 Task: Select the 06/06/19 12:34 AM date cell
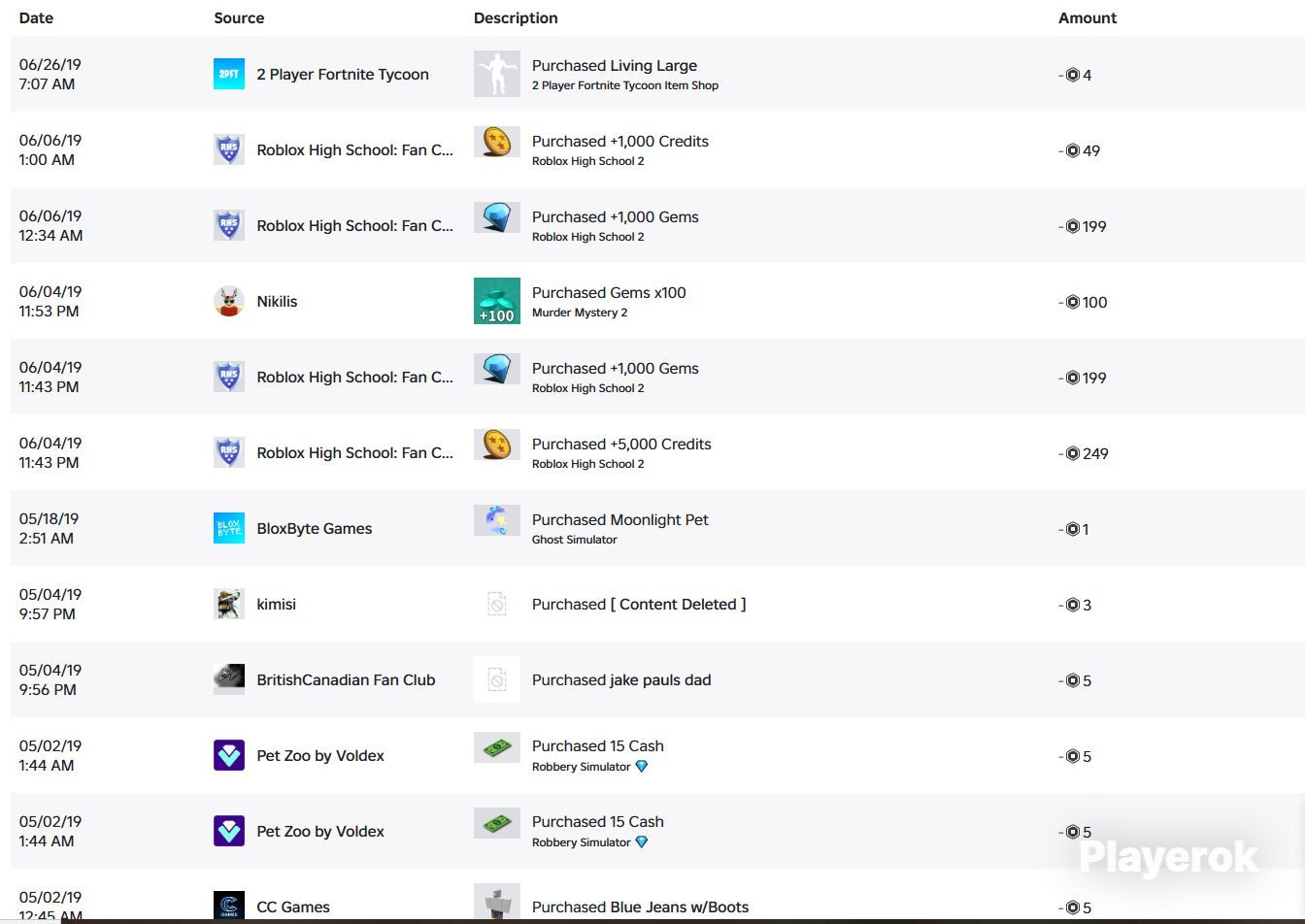pyautogui.click(x=51, y=225)
